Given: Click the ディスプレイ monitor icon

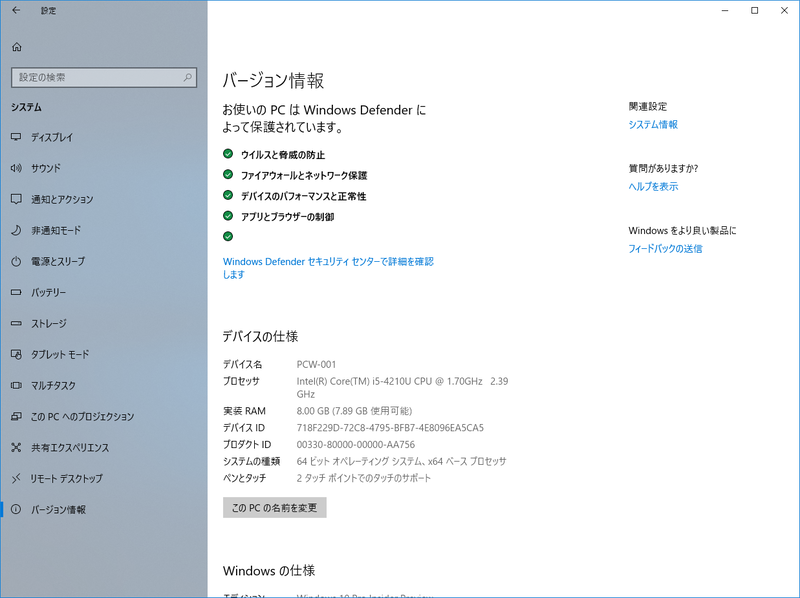Looking at the screenshot, I should coord(16,137).
